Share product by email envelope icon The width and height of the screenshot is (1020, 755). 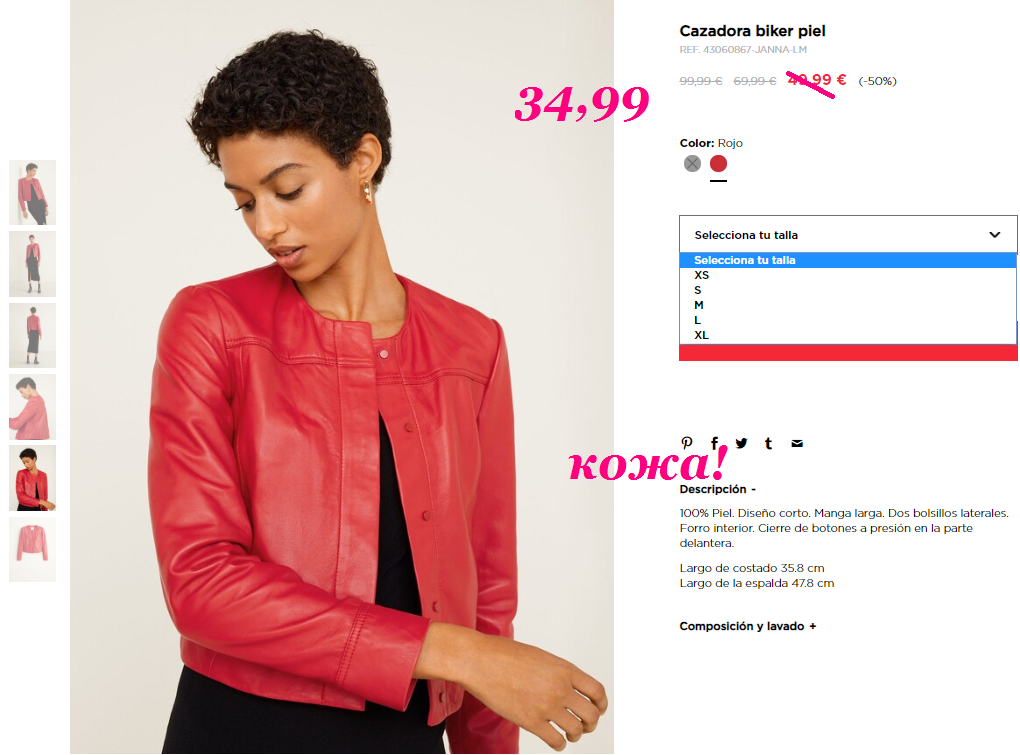(x=797, y=444)
